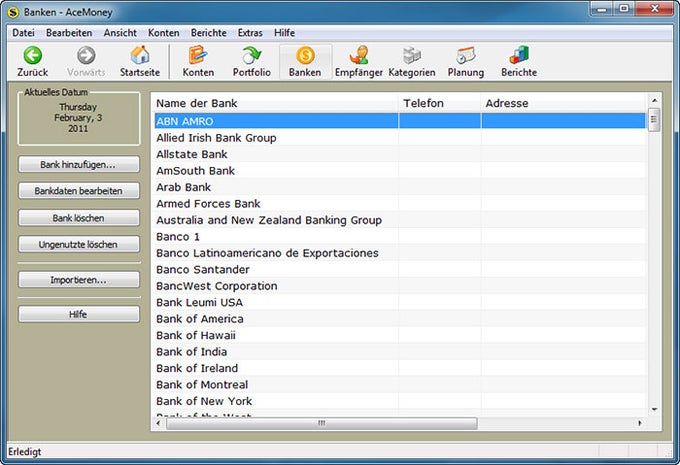Open the Startseite home icon
This screenshot has height=465, width=680.
click(140, 56)
